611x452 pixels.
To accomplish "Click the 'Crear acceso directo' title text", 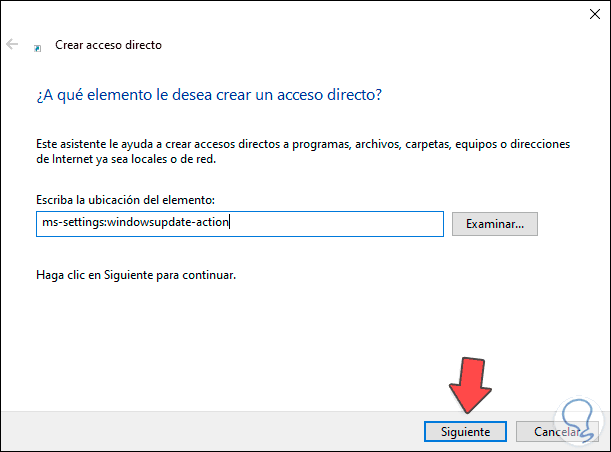I will (110, 45).
